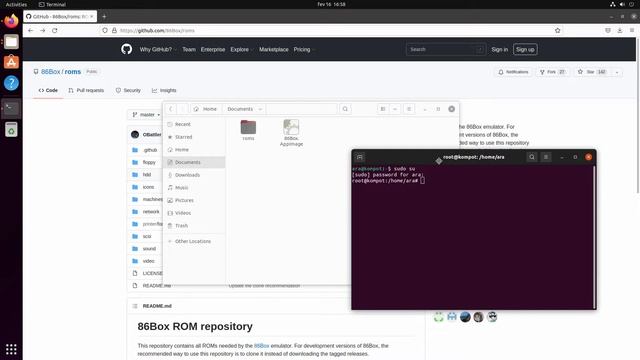
Task: Open the Security tab
Action: point(128,90)
